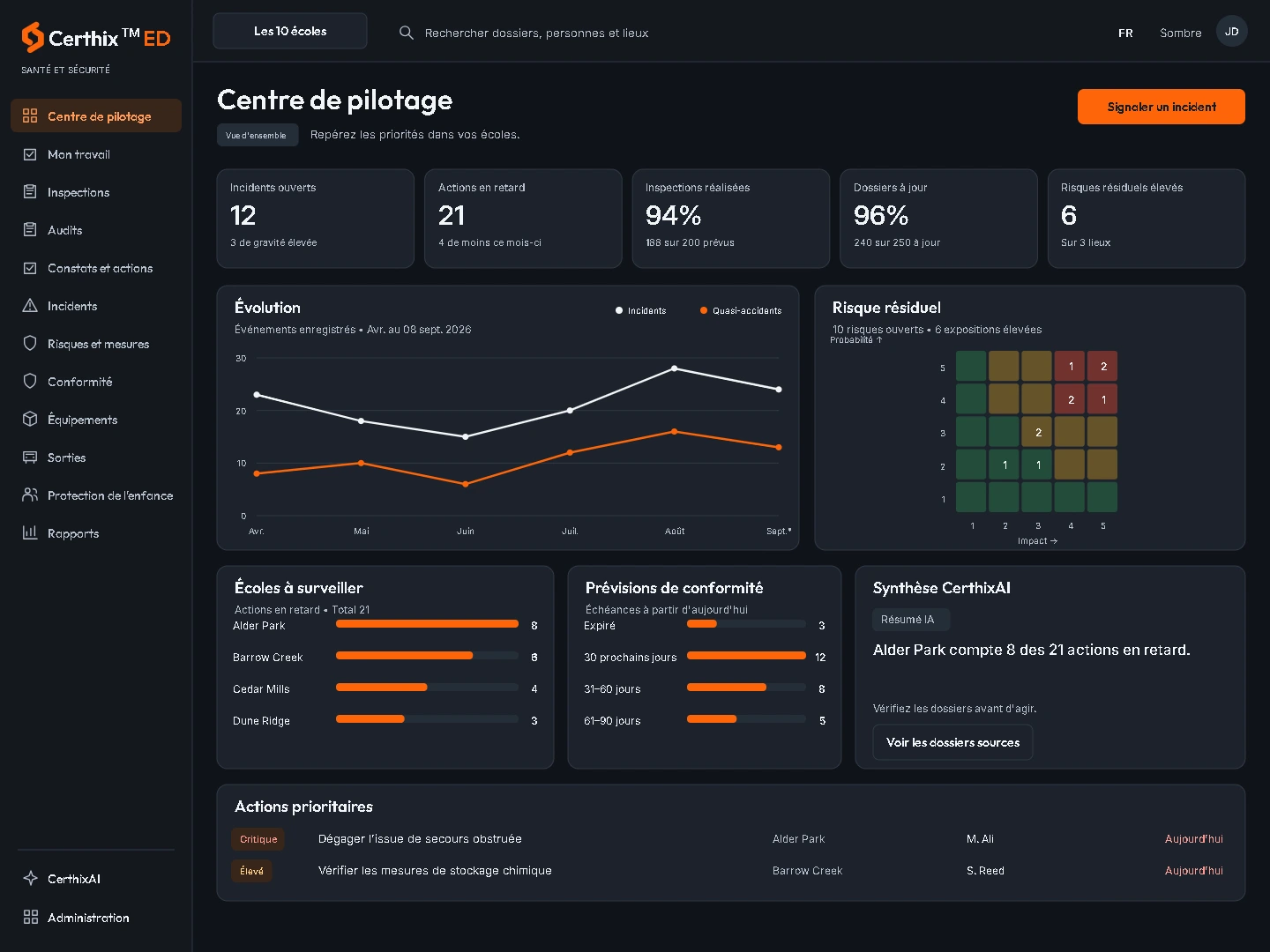The width and height of the screenshot is (1270, 952).
Task: Click the Signaler un incident button
Action: pyautogui.click(x=1162, y=107)
